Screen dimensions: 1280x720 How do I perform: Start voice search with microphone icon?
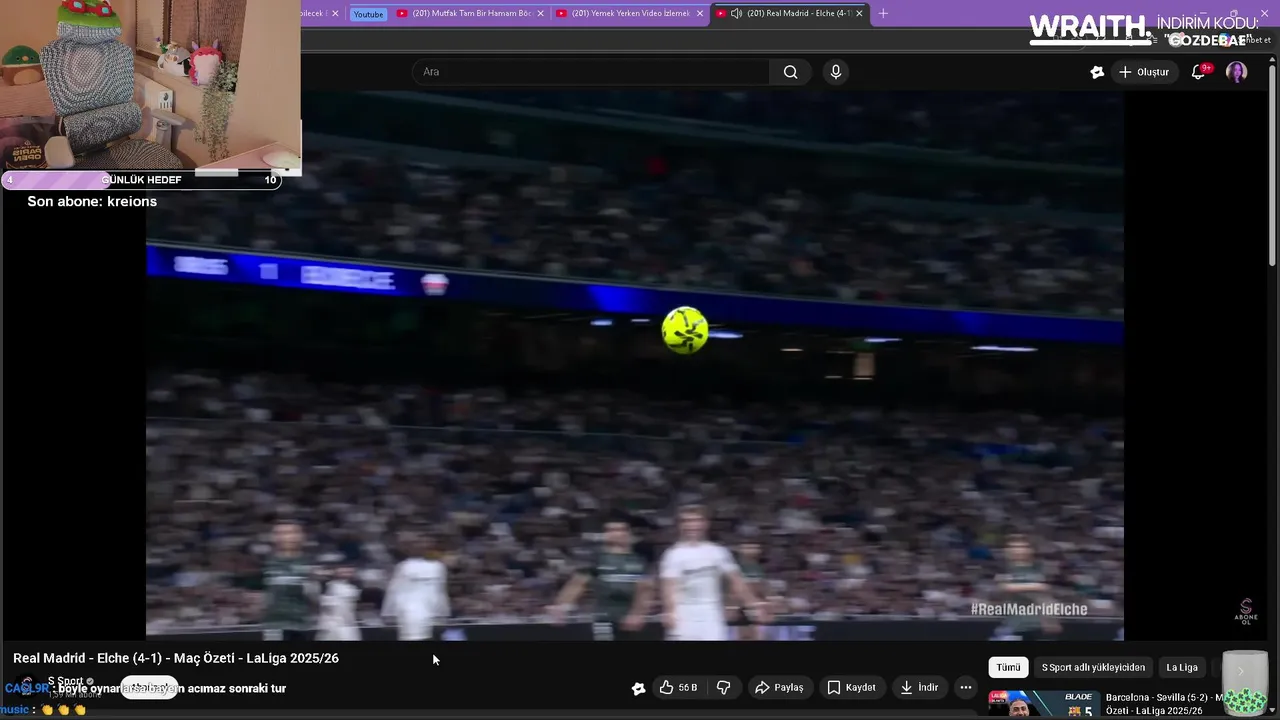(x=836, y=72)
